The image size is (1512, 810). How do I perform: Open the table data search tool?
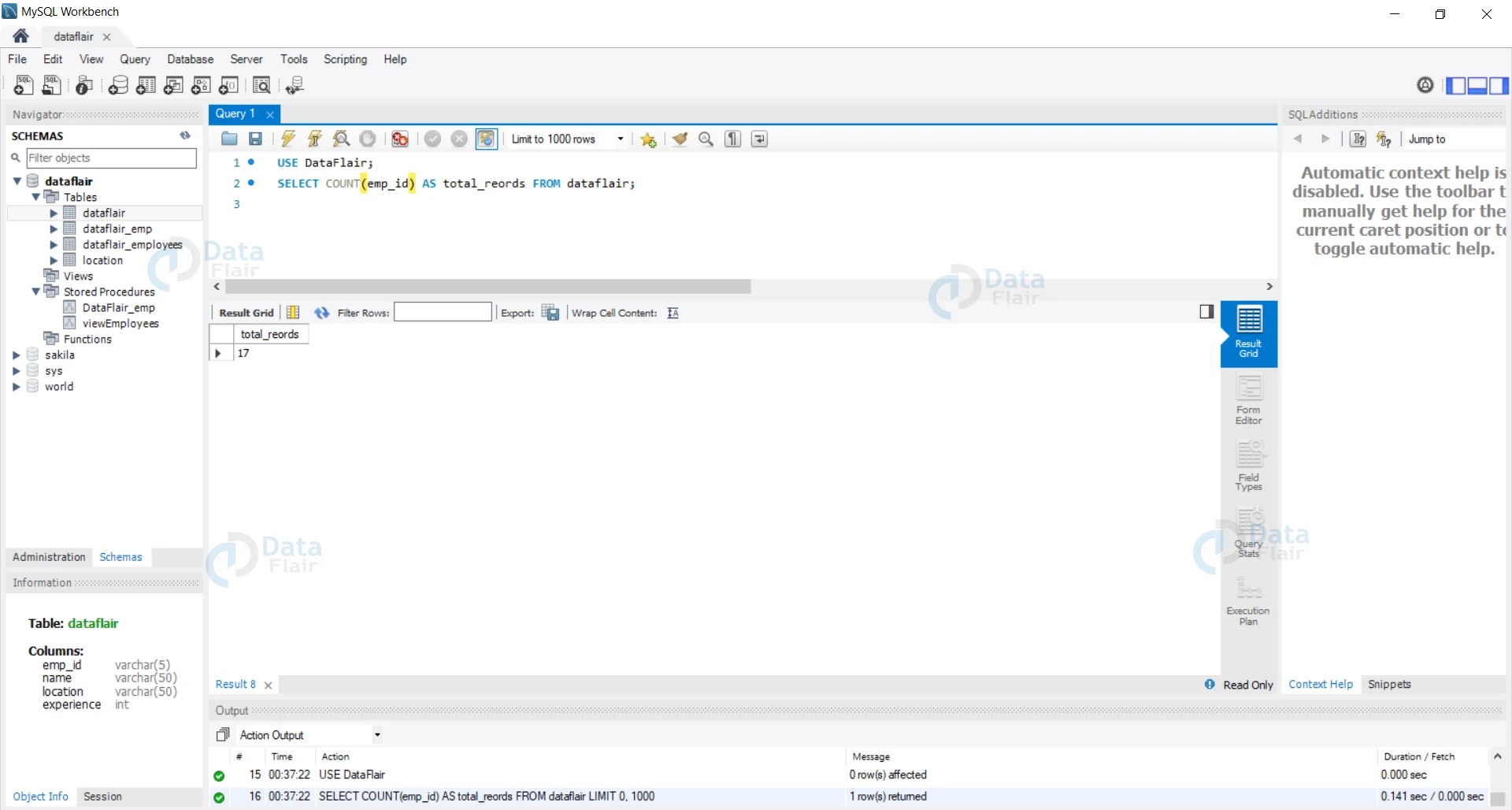[x=261, y=85]
